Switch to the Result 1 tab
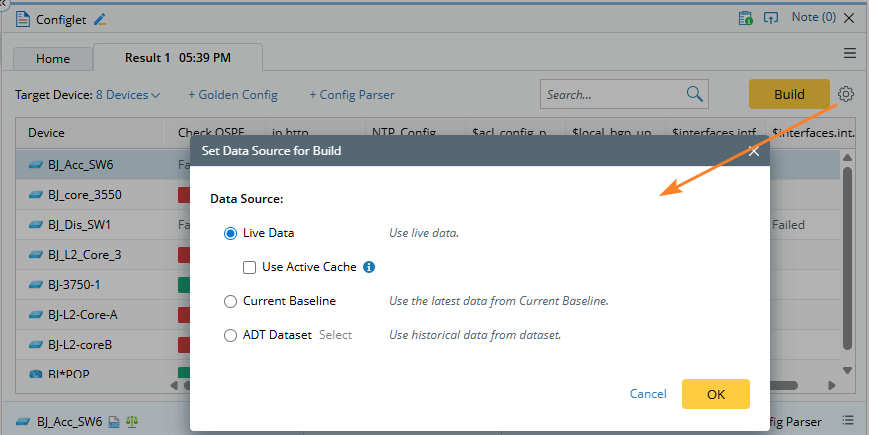Viewport: 869px width, 435px height. click(177, 58)
